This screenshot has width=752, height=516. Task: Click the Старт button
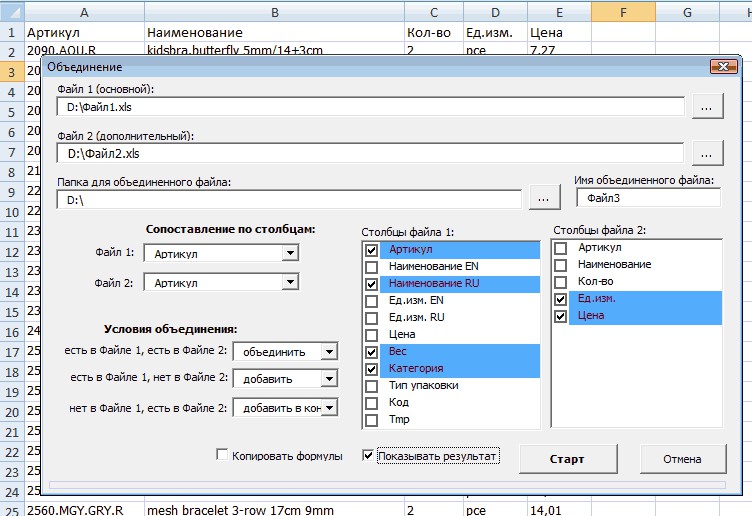click(x=568, y=459)
